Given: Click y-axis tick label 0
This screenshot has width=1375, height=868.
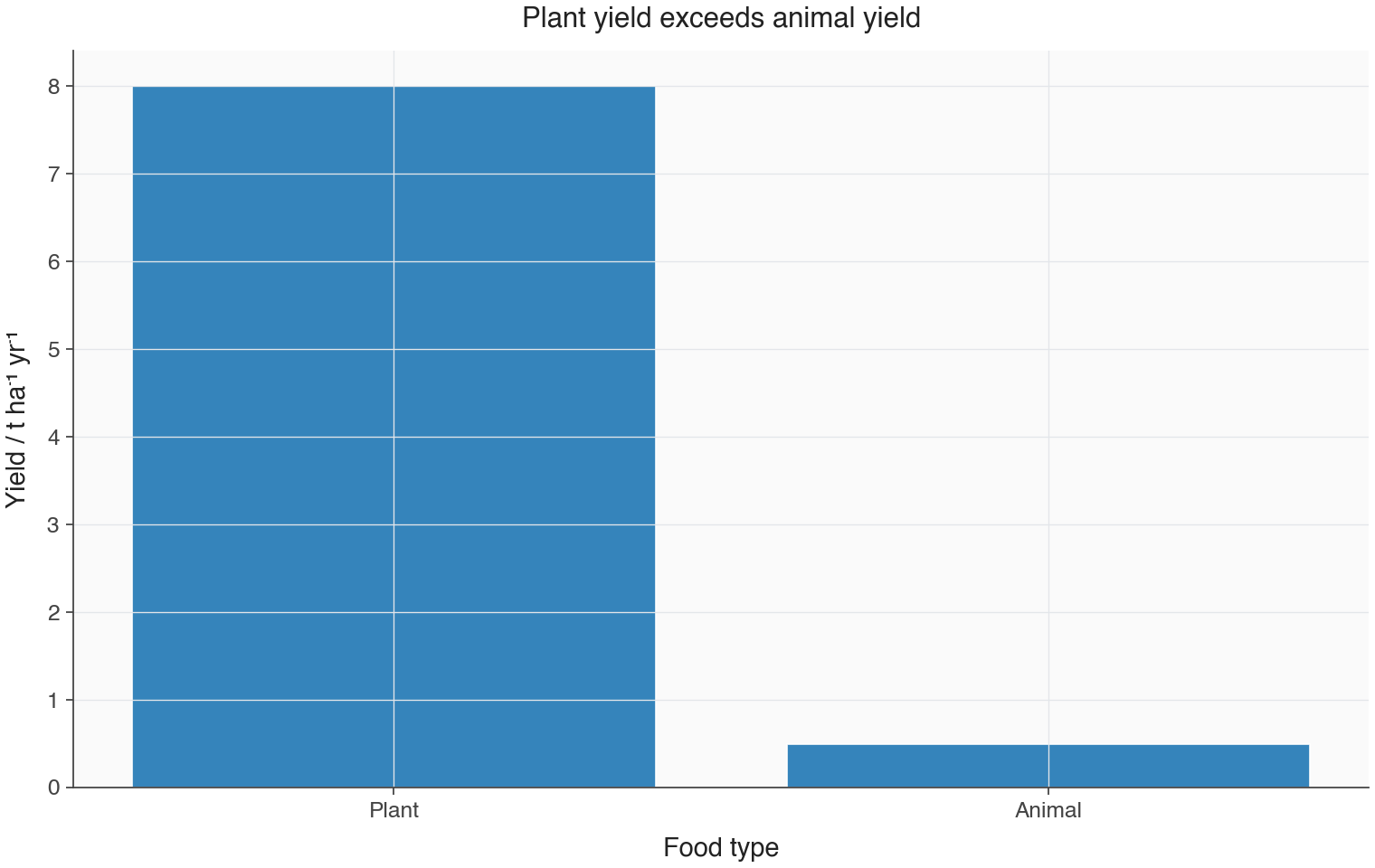Looking at the screenshot, I should click(x=54, y=788).
